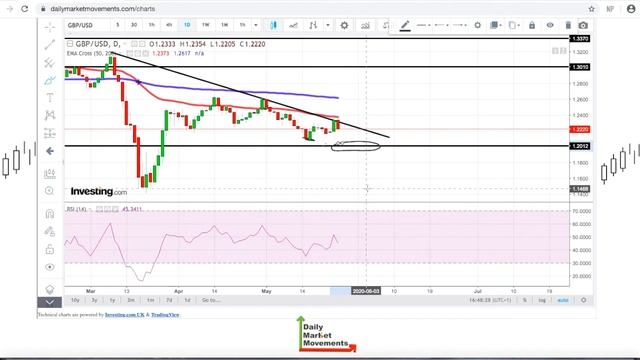Set the time range to 3m
Viewport: 640px width, 360px height.
click(x=131, y=300)
